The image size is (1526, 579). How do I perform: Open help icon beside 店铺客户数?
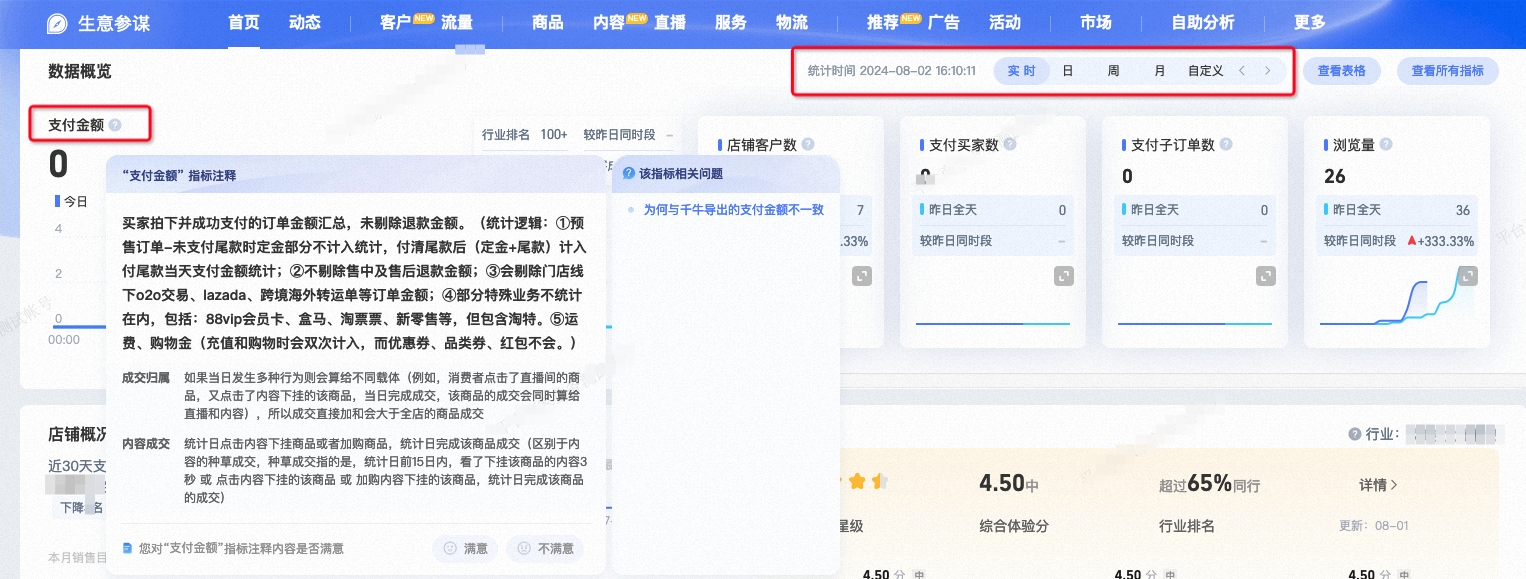[808, 145]
